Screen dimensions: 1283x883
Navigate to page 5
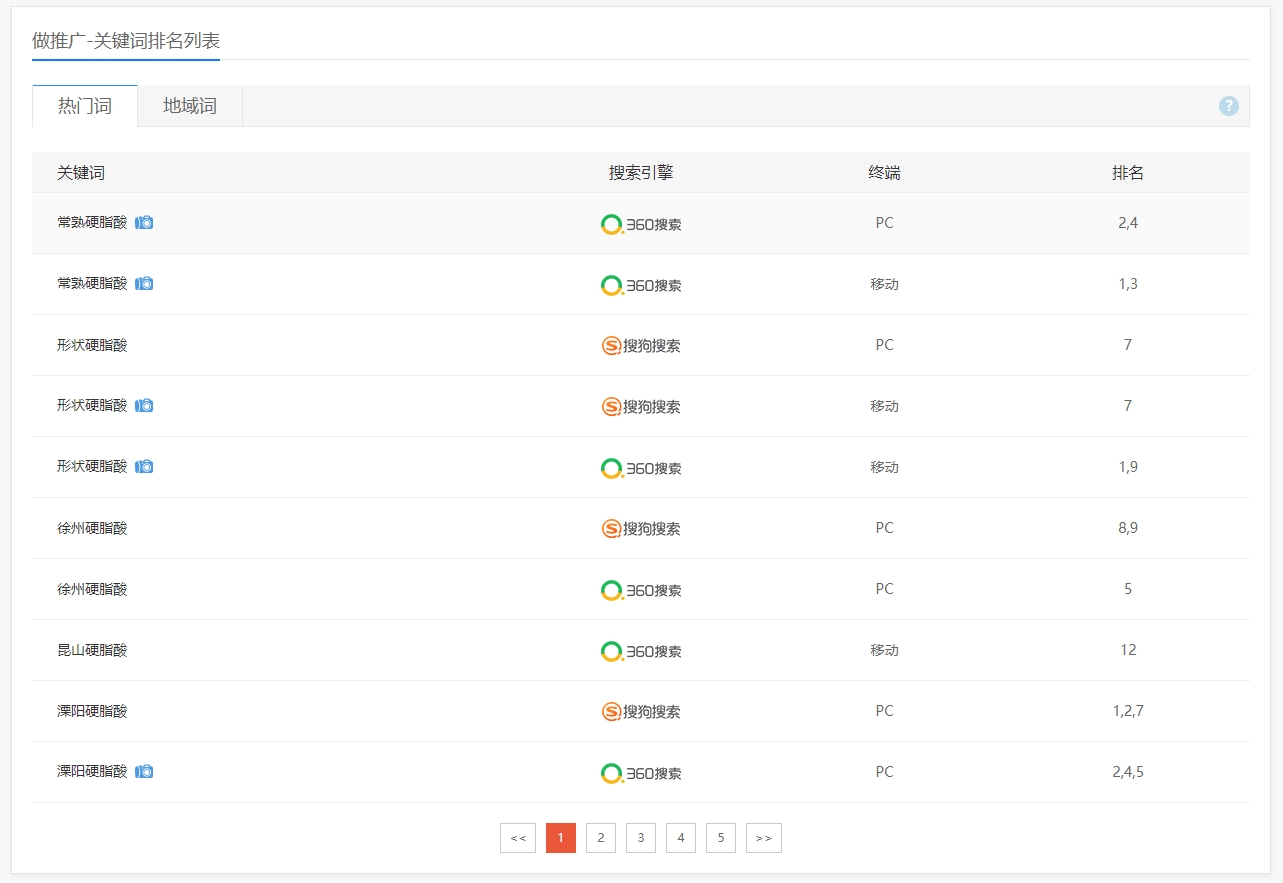click(720, 838)
